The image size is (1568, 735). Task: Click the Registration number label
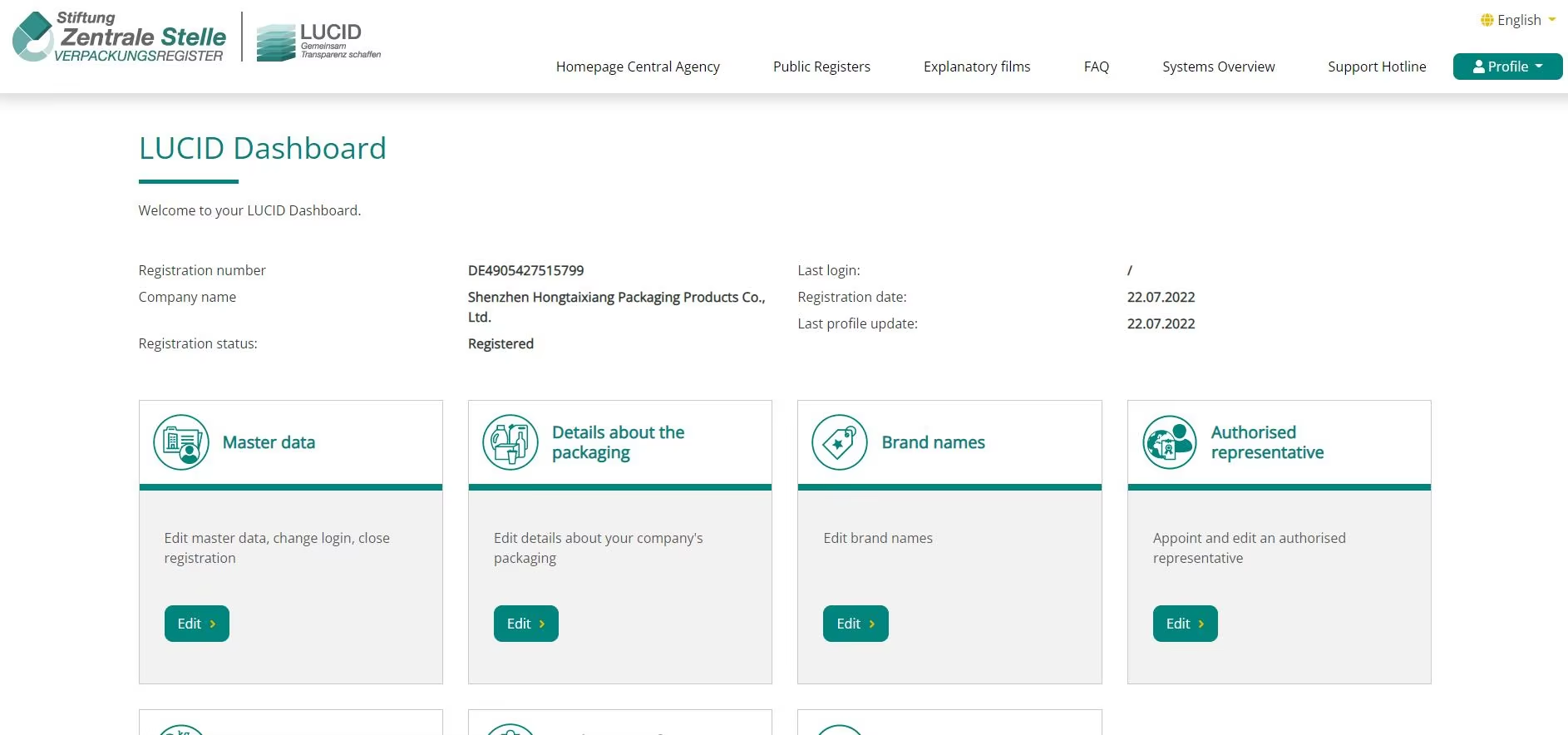[202, 270]
